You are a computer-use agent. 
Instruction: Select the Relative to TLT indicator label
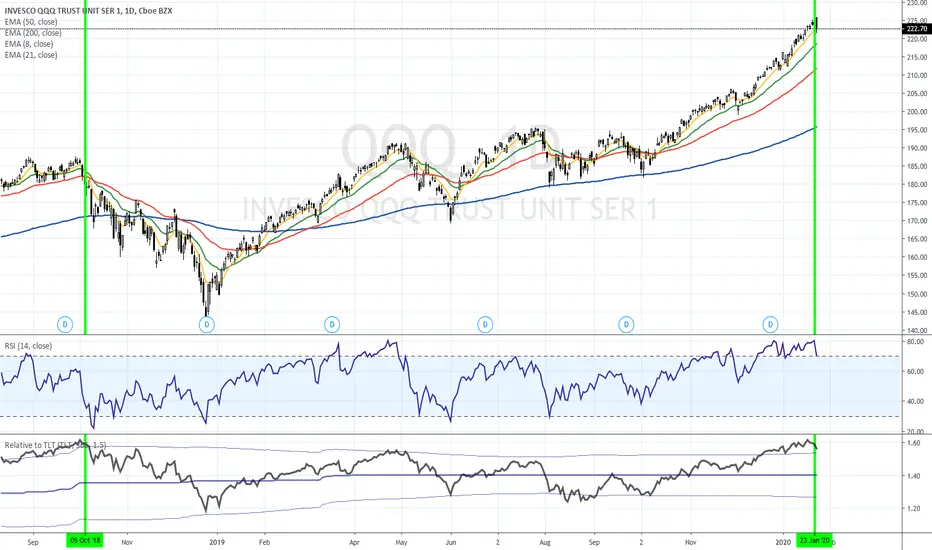click(55, 445)
